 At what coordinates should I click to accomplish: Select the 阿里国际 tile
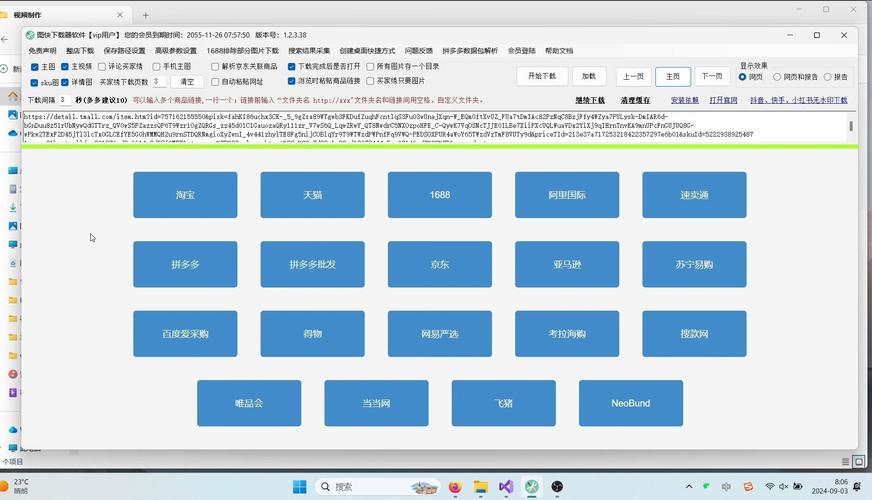567,195
